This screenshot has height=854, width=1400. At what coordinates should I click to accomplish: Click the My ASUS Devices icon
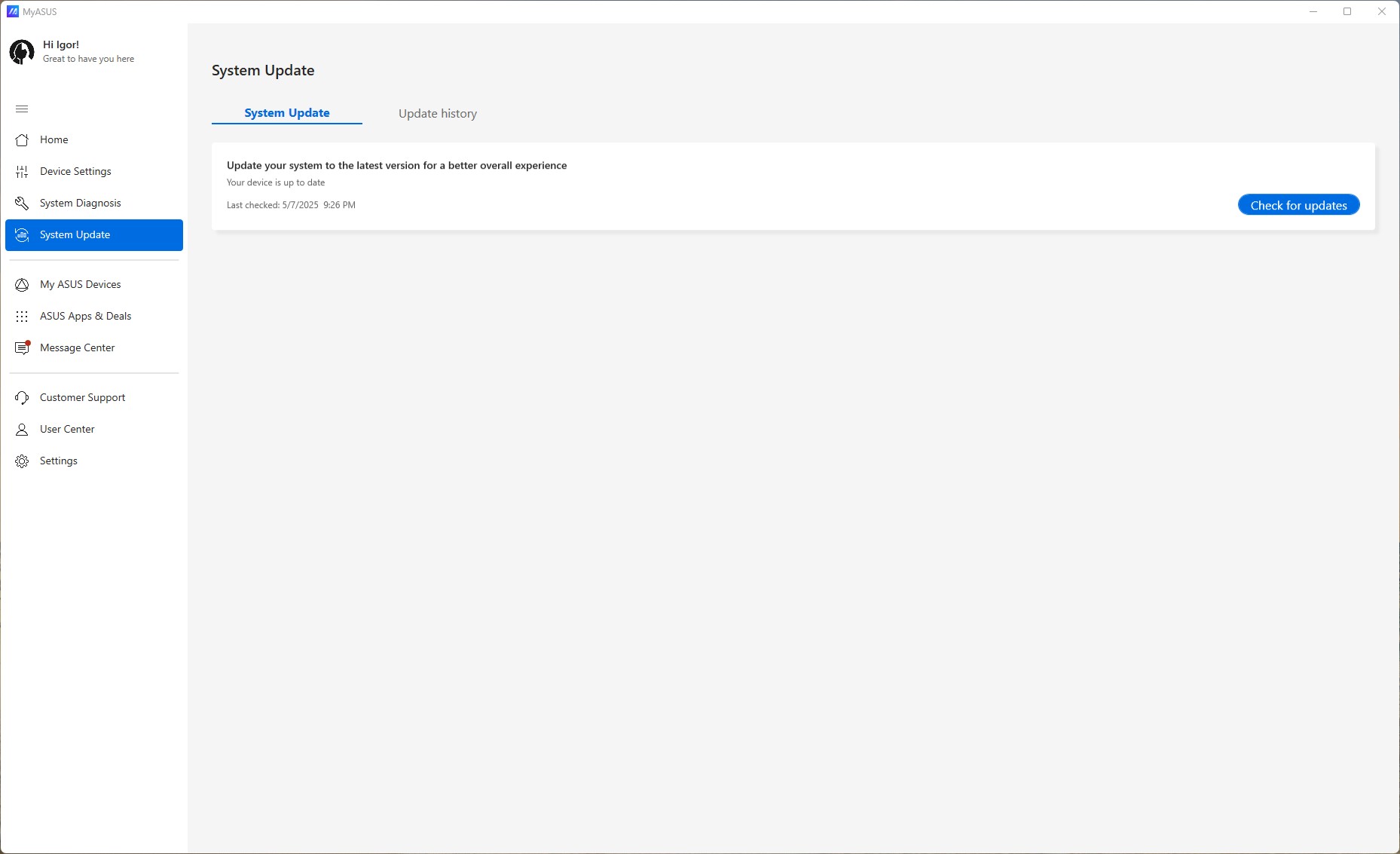(22, 285)
